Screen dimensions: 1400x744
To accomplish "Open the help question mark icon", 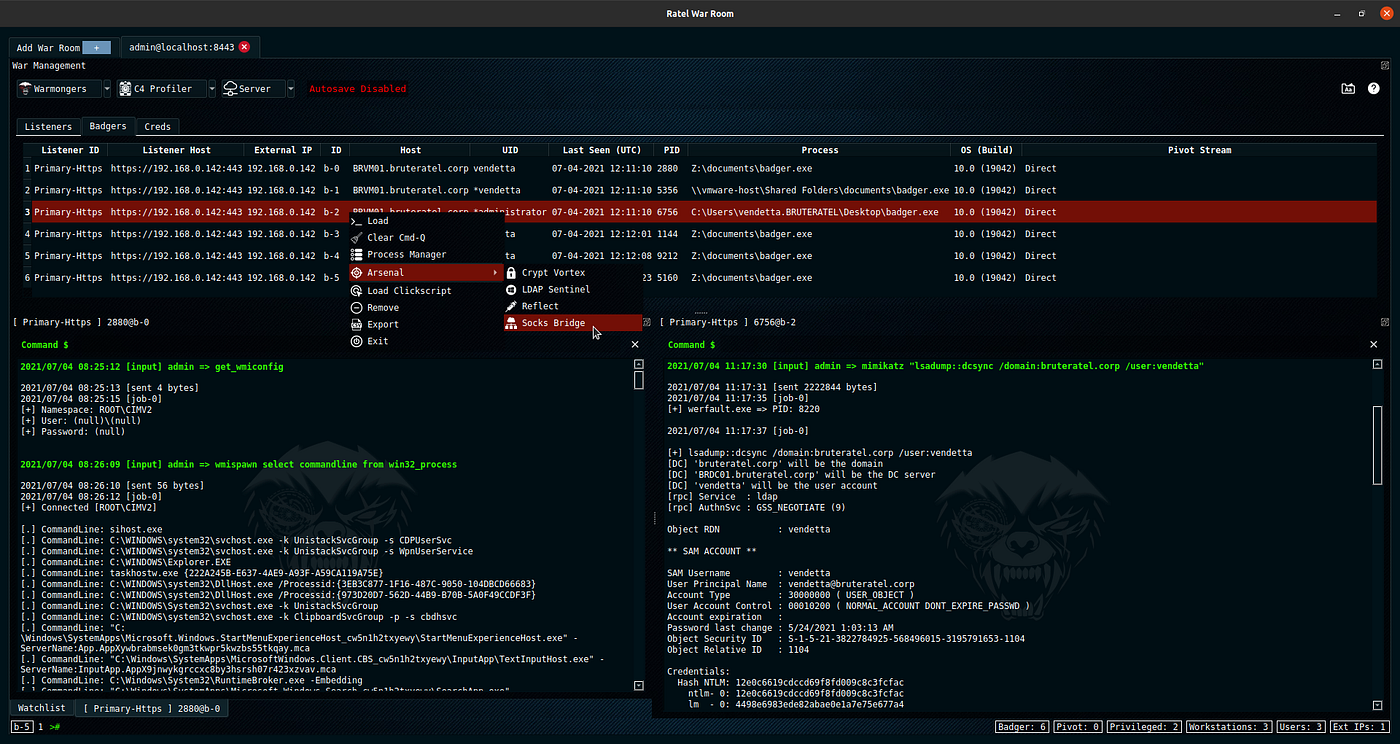I will coord(1374,89).
